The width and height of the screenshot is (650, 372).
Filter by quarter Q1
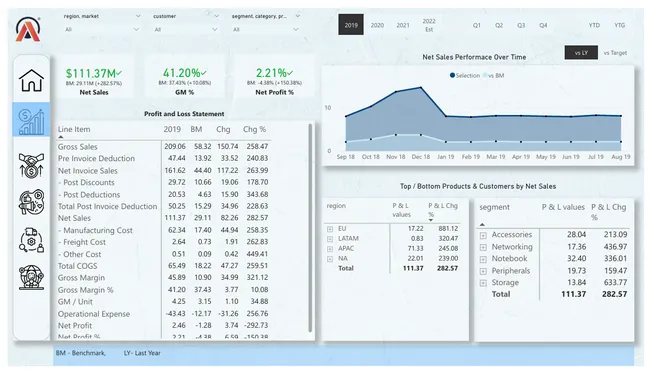(477, 25)
